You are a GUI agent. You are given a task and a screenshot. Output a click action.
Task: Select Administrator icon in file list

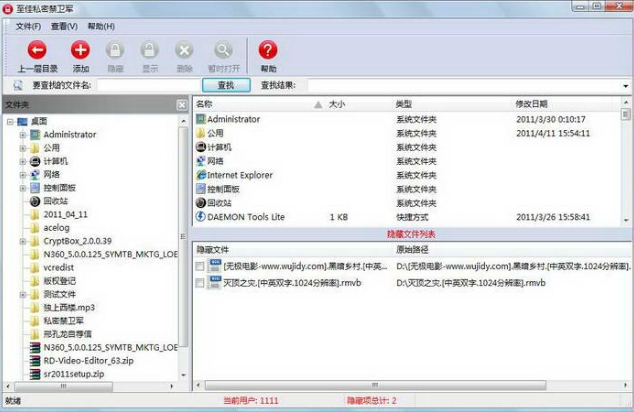pyautogui.click(x=201, y=119)
